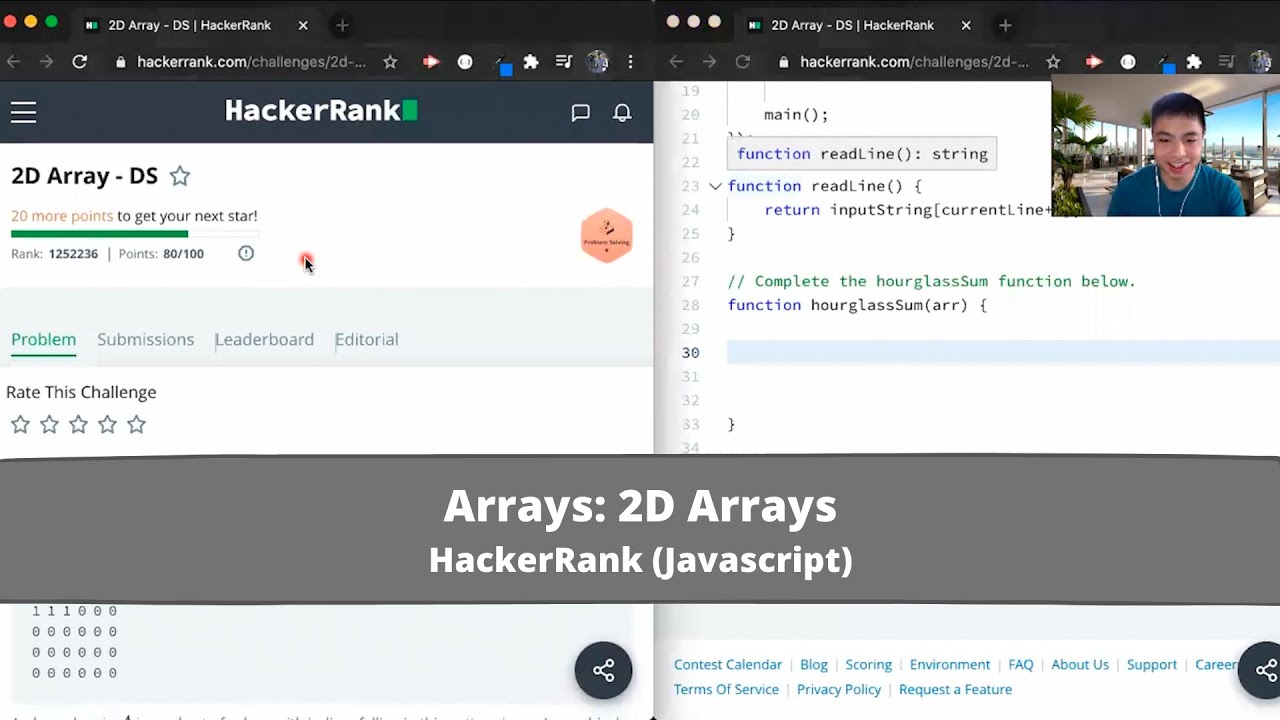Switch to the Leaderboard tab
1280x720 pixels.
264,339
